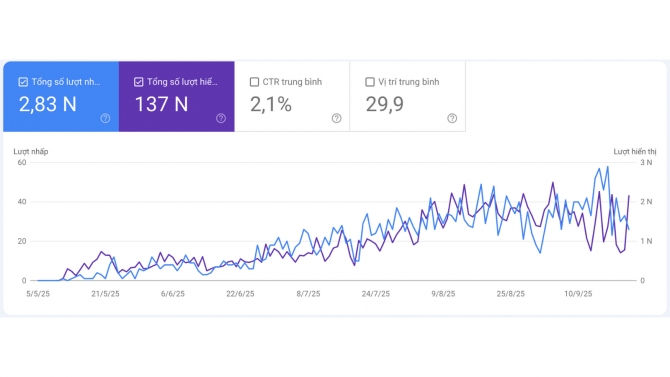Click the 9/8/25 date label
The height and width of the screenshot is (377, 670).
(443, 294)
